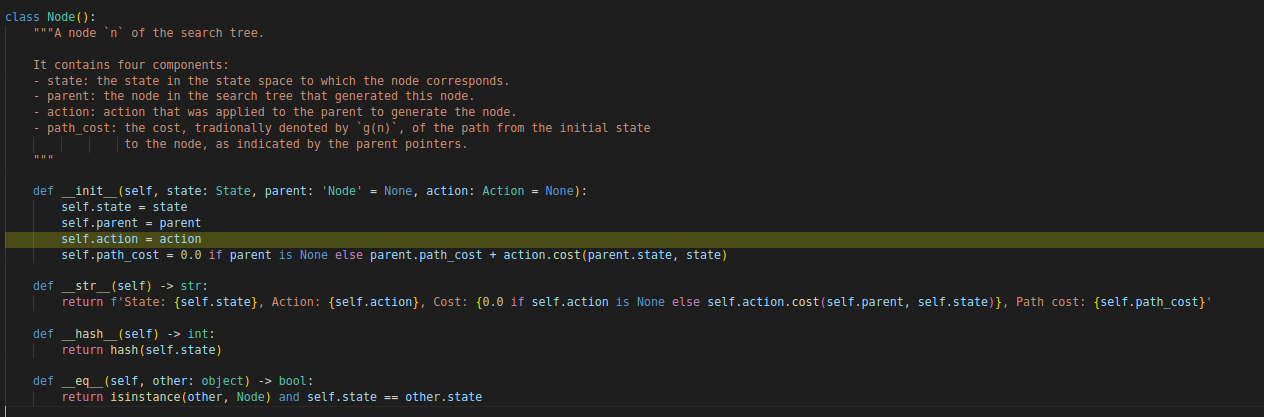Click the docstring line 'It contains four components:'

131,65
